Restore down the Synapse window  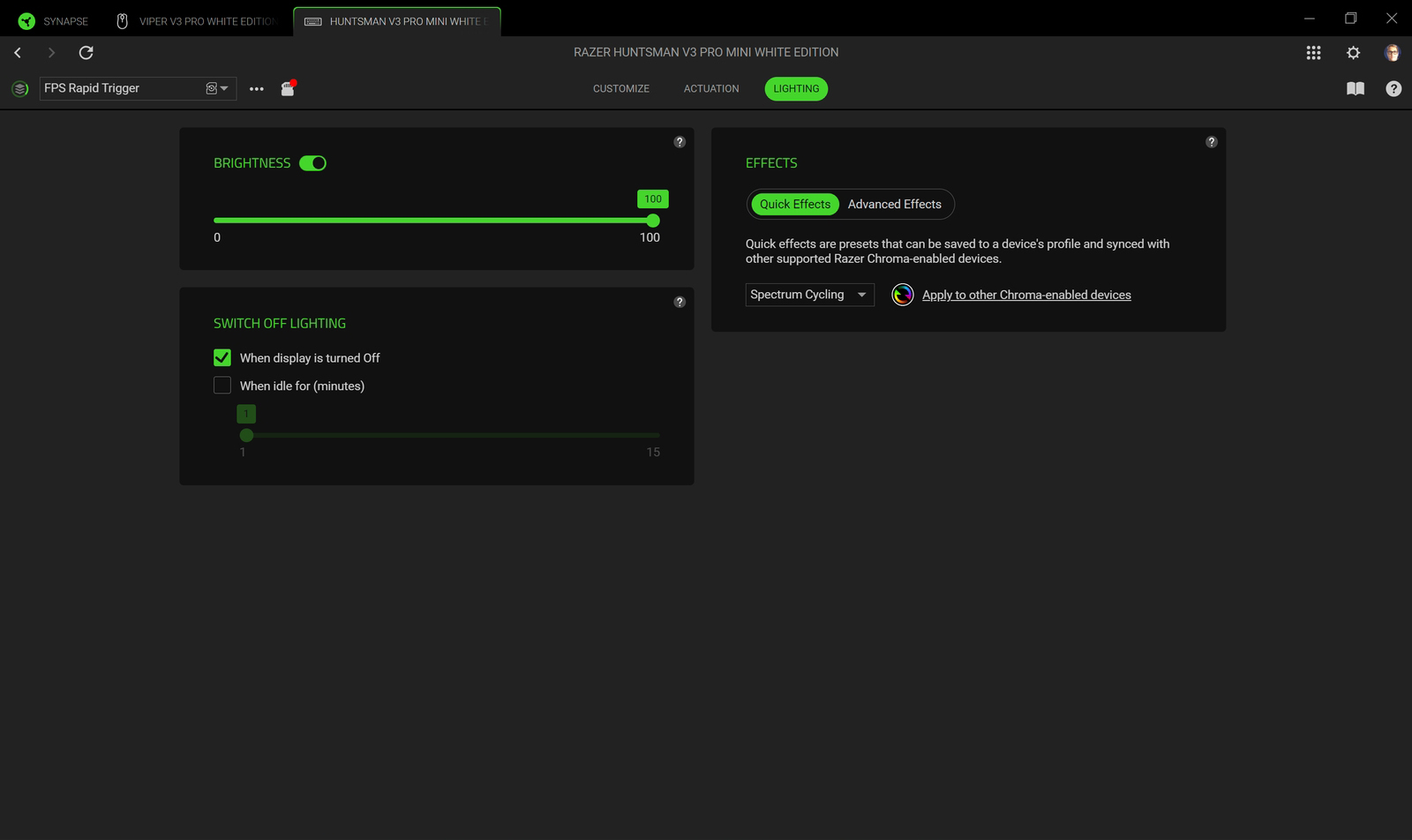pyautogui.click(x=1350, y=19)
